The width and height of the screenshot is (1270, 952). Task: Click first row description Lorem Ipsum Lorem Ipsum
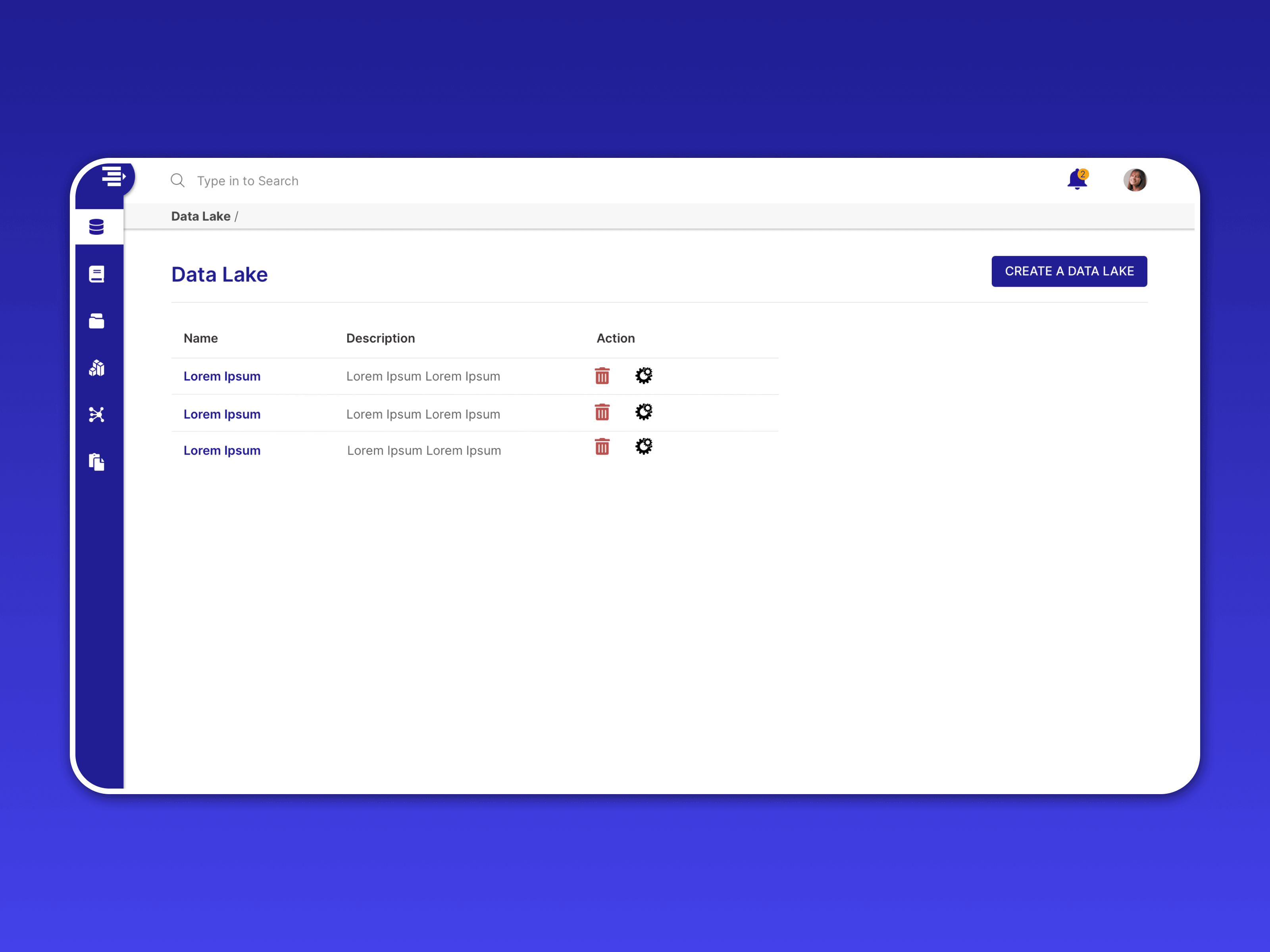423,376
